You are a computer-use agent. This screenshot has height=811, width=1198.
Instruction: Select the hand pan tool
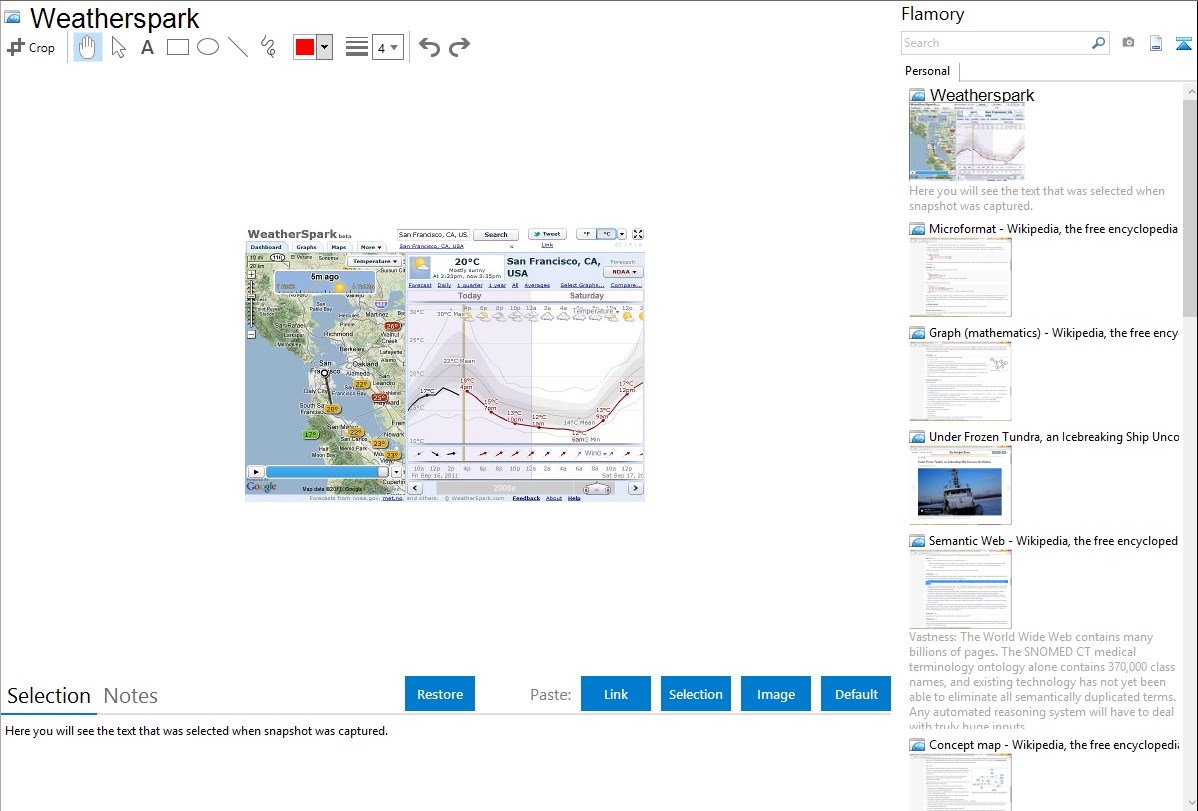tap(87, 47)
